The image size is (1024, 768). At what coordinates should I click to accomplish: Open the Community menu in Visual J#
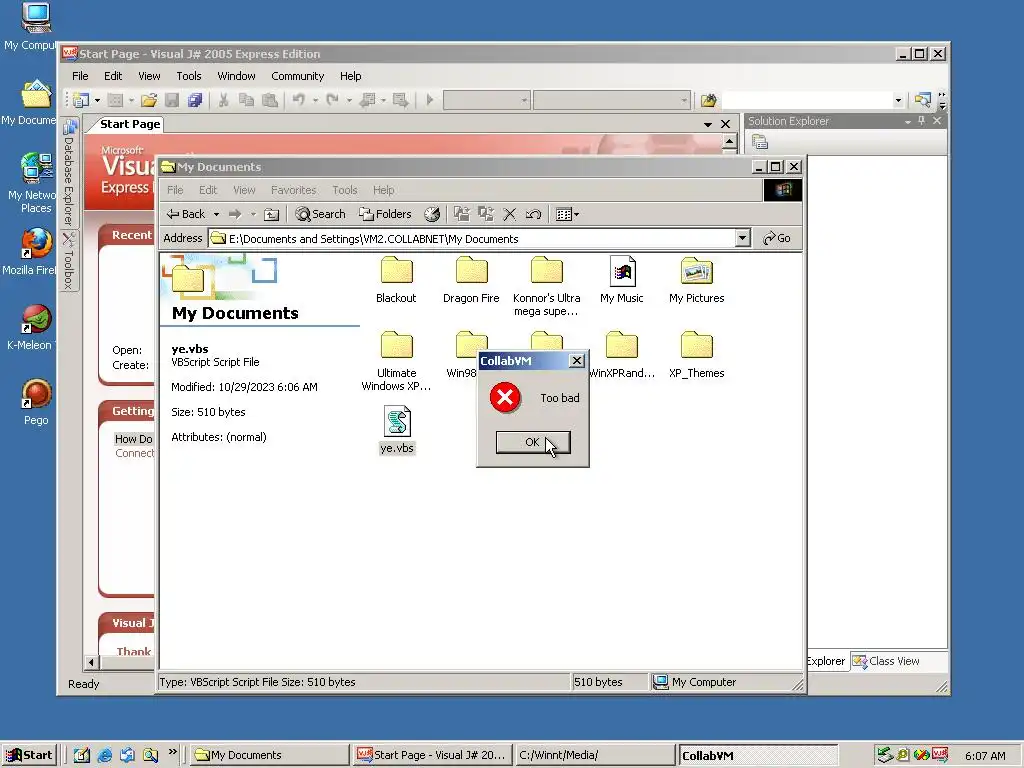coord(297,76)
